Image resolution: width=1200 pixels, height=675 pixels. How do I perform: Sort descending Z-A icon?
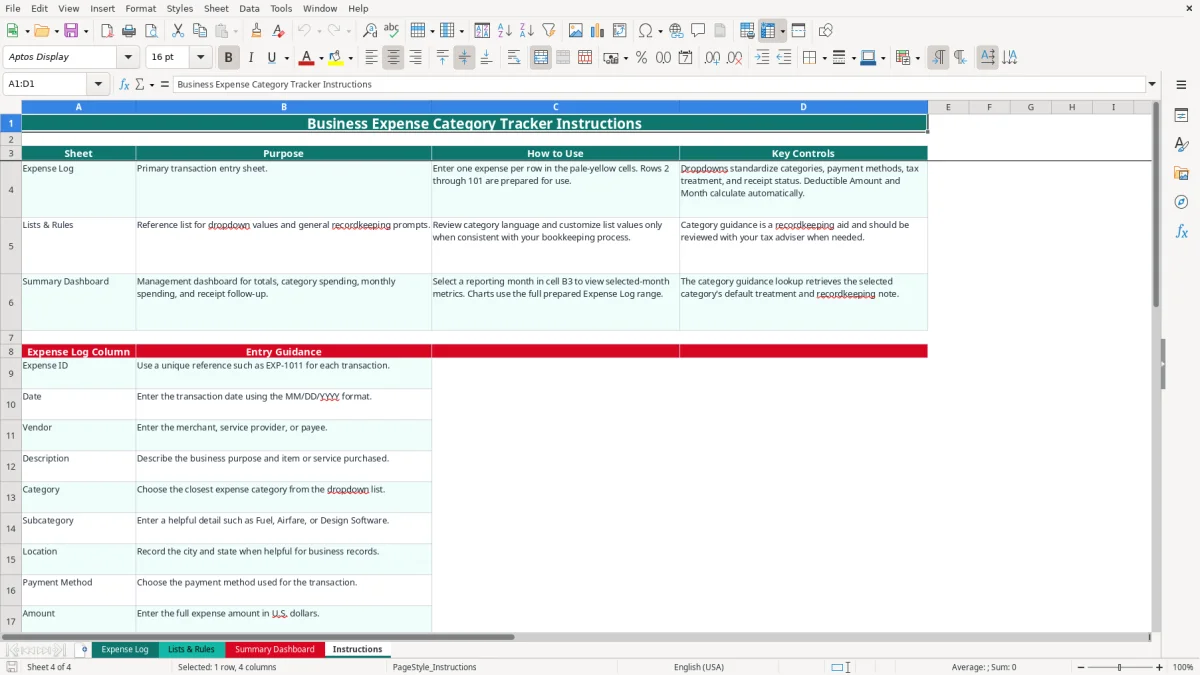[x=527, y=31]
